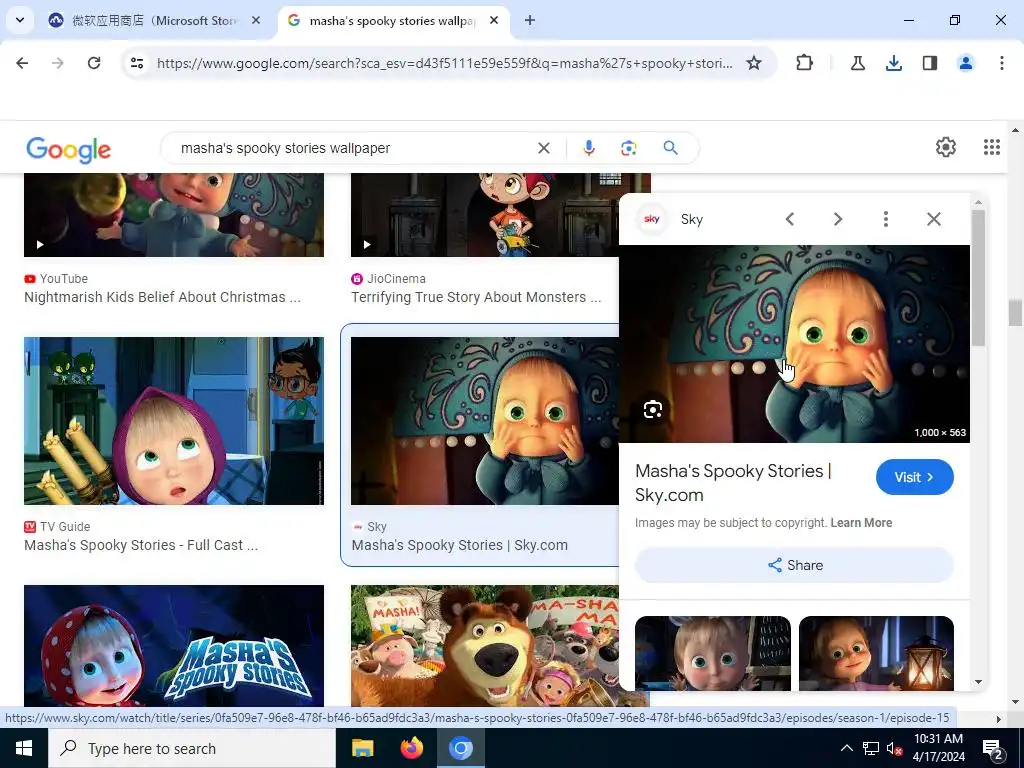The image size is (1024, 768).
Task: Click the Windows taskbar search box
Action: click(191, 748)
